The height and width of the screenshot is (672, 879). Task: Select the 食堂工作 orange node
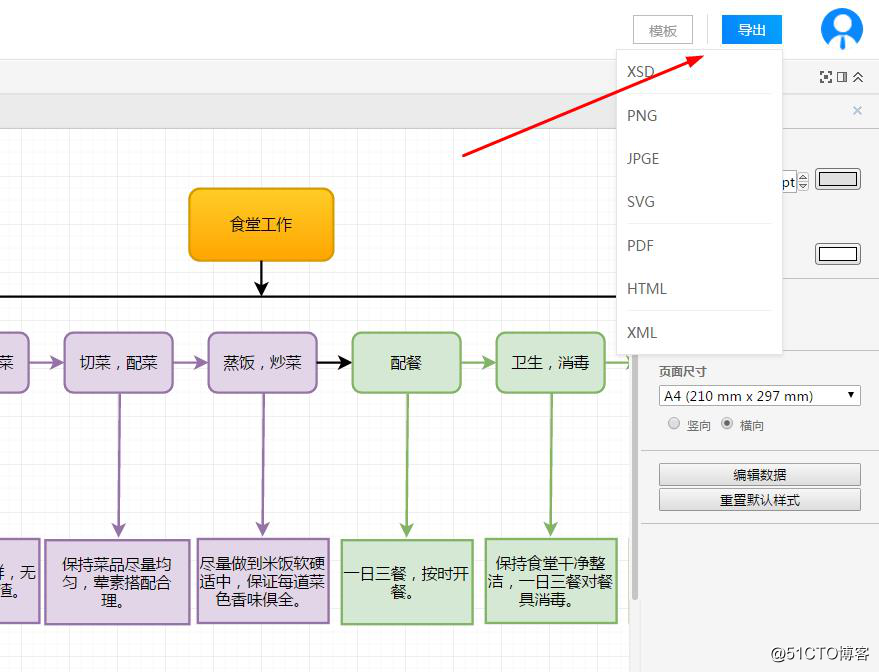pos(261,225)
